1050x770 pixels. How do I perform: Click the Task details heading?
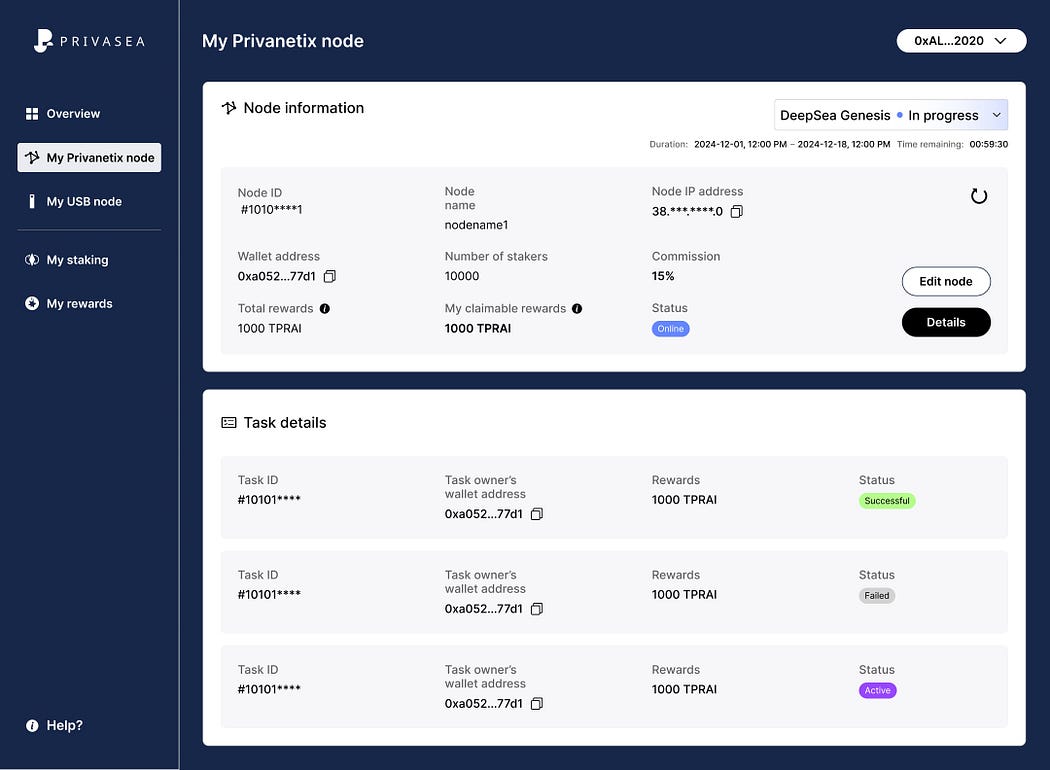click(x=285, y=422)
